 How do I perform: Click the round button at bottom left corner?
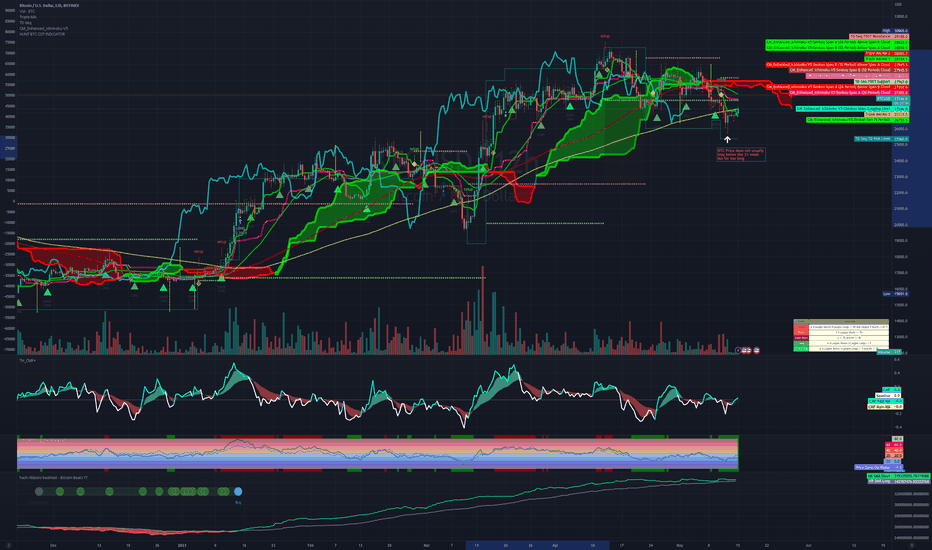[8, 545]
